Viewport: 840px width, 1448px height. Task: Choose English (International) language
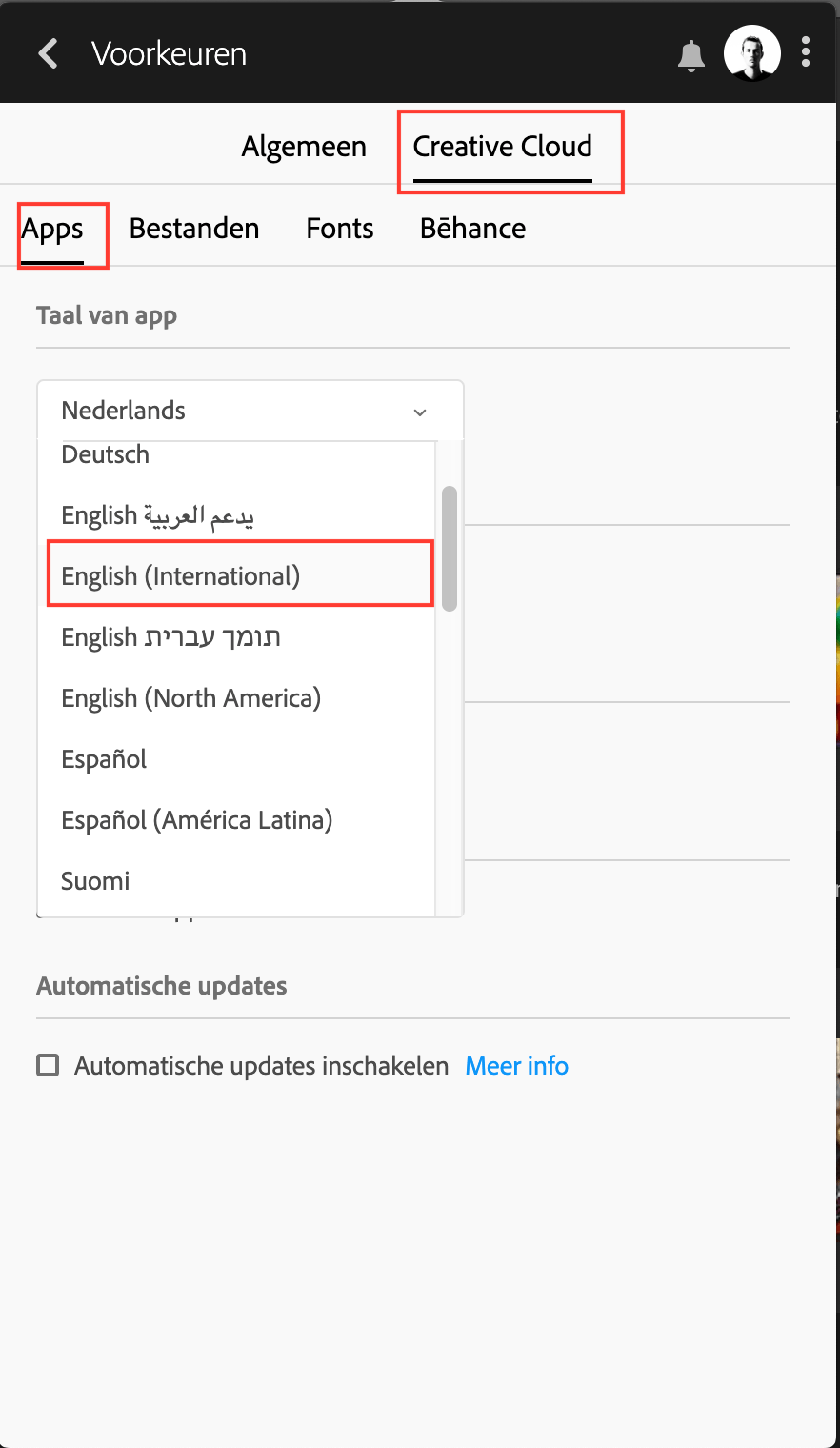[x=236, y=576]
